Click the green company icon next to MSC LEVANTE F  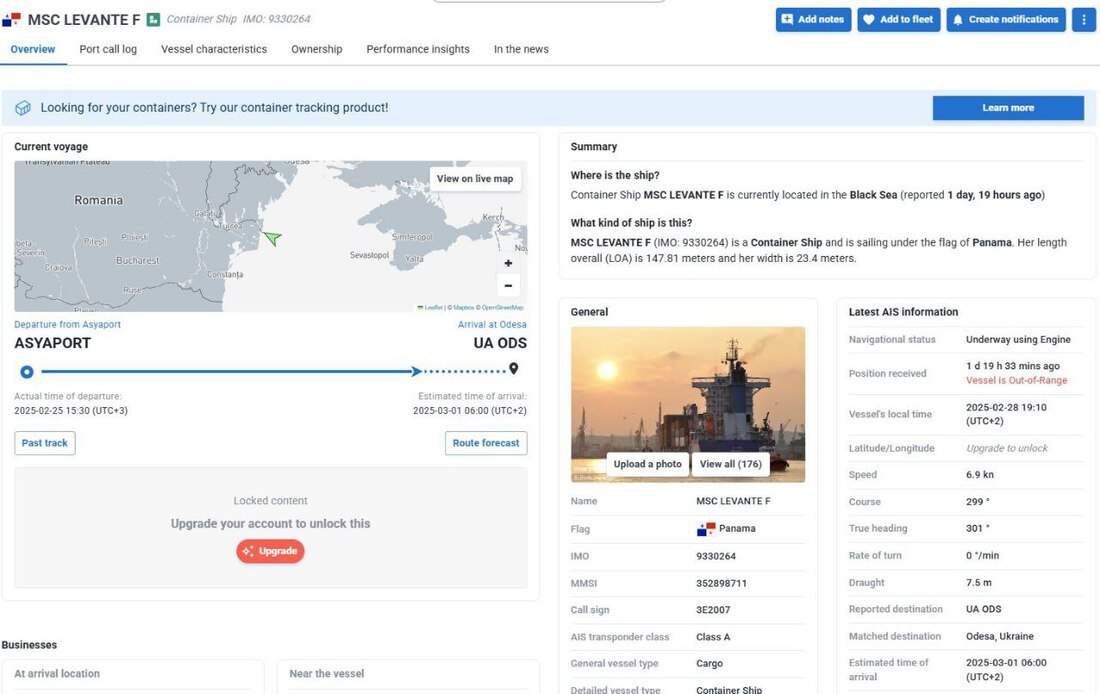[x=153, y=20]
